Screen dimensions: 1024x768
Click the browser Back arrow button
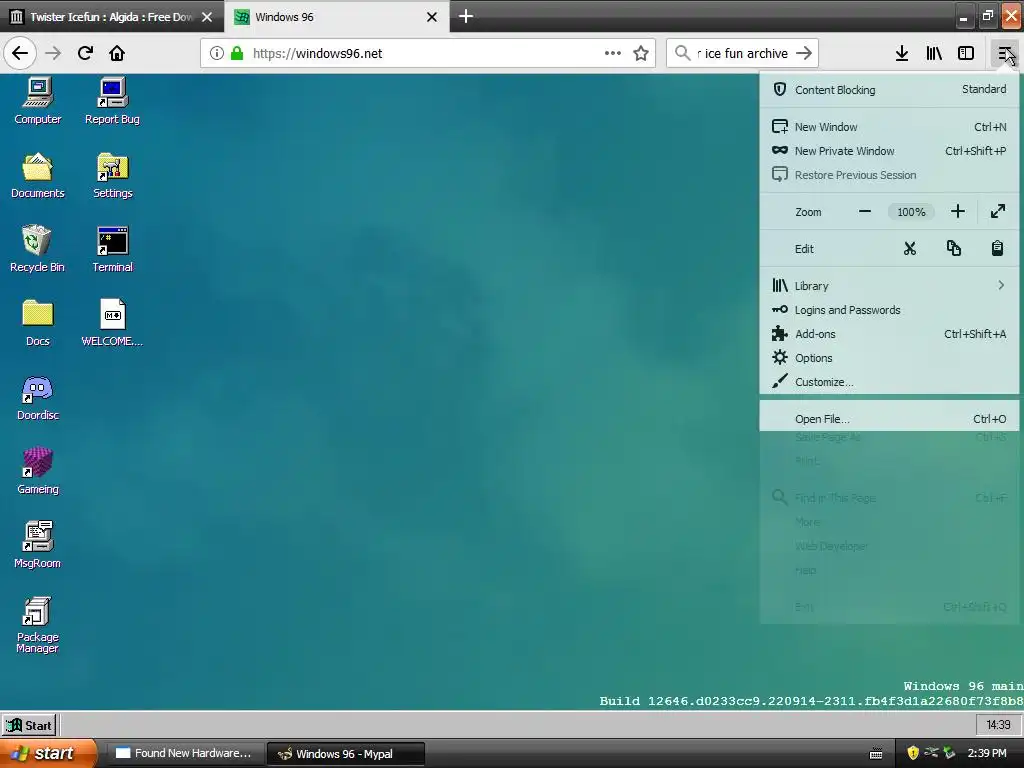pyautogui.click(x=20, y=53)
